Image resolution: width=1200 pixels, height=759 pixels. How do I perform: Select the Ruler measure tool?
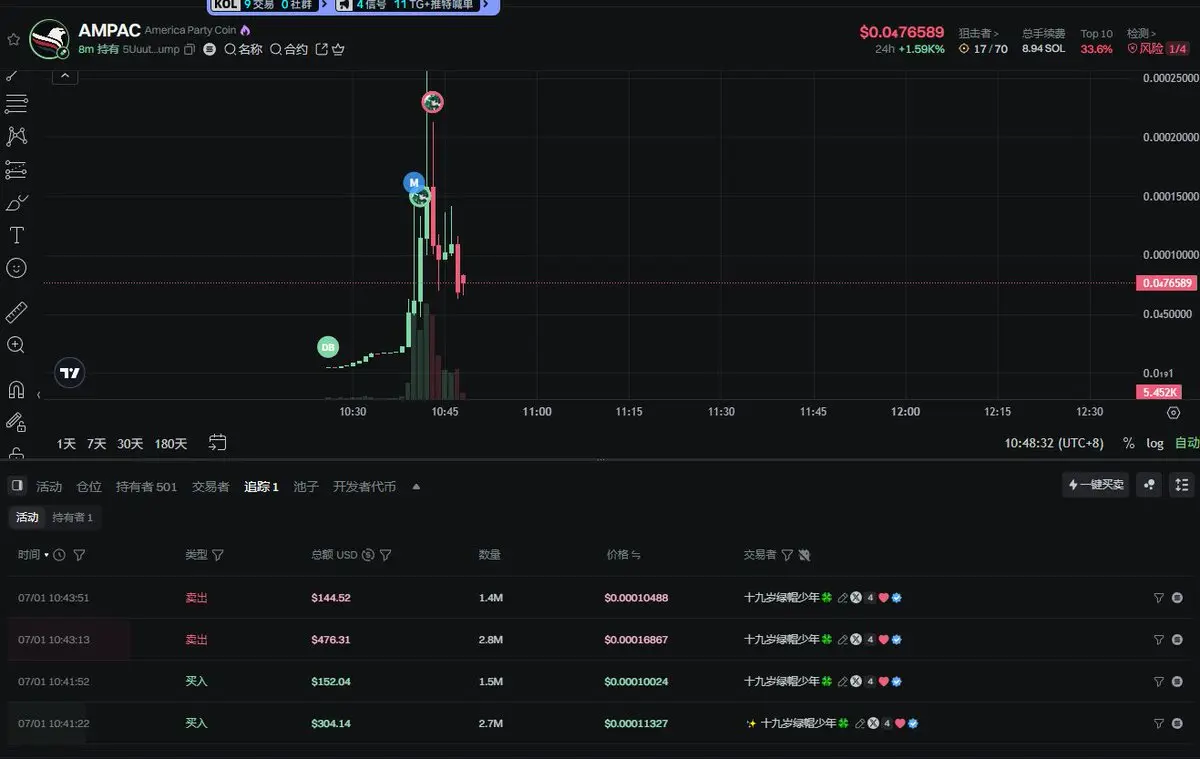(x=16, y=313)
